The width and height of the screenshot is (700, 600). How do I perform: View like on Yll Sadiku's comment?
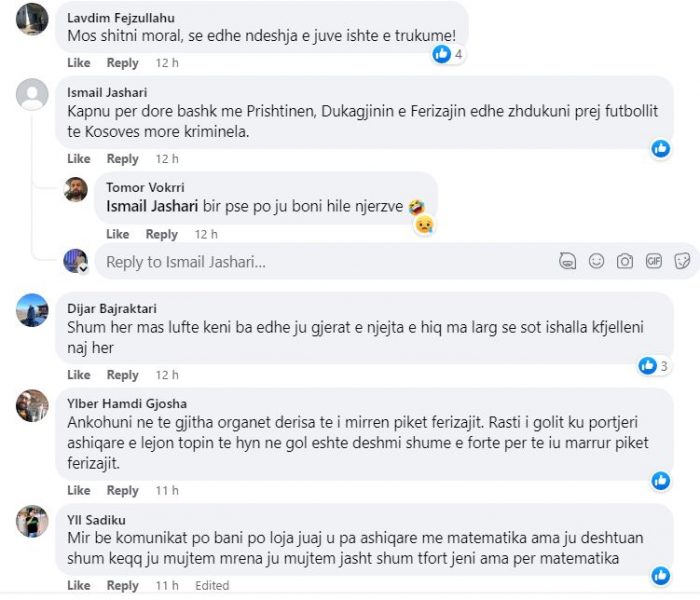(661, 576)
